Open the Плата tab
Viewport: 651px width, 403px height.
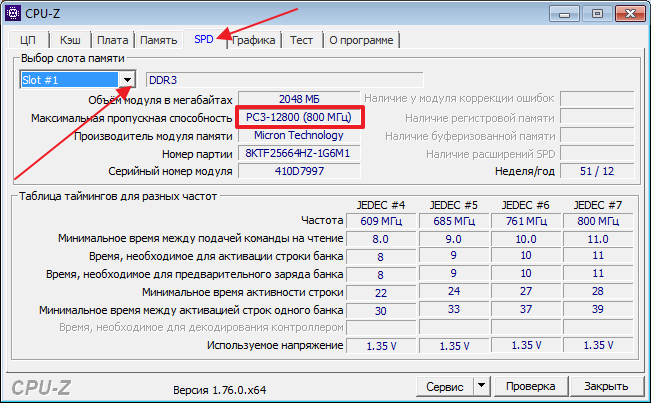click(112, 40)
